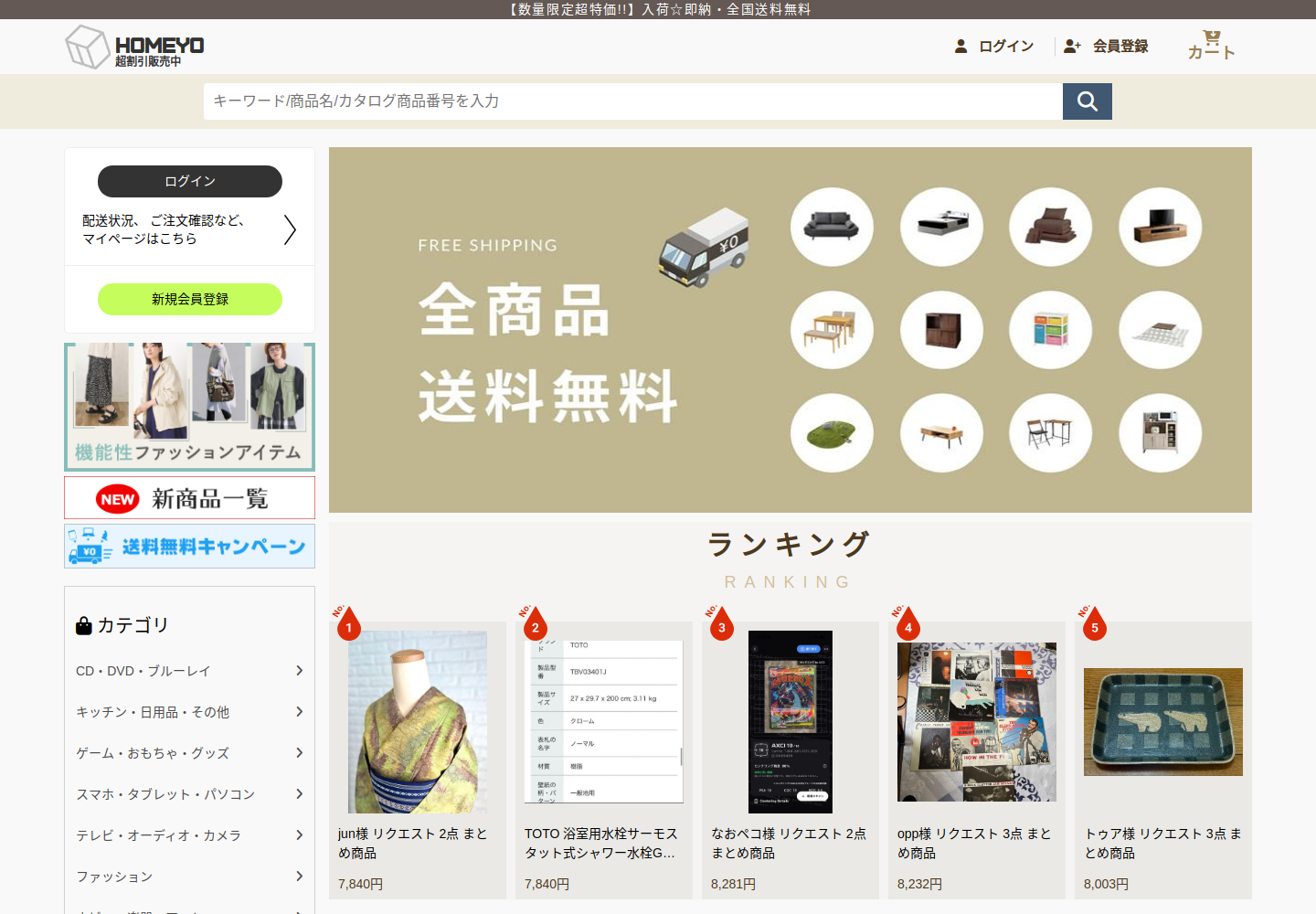
Task: Open TOTO 浴室用水栓サーモスタット product title
Action: coord(602,843)
